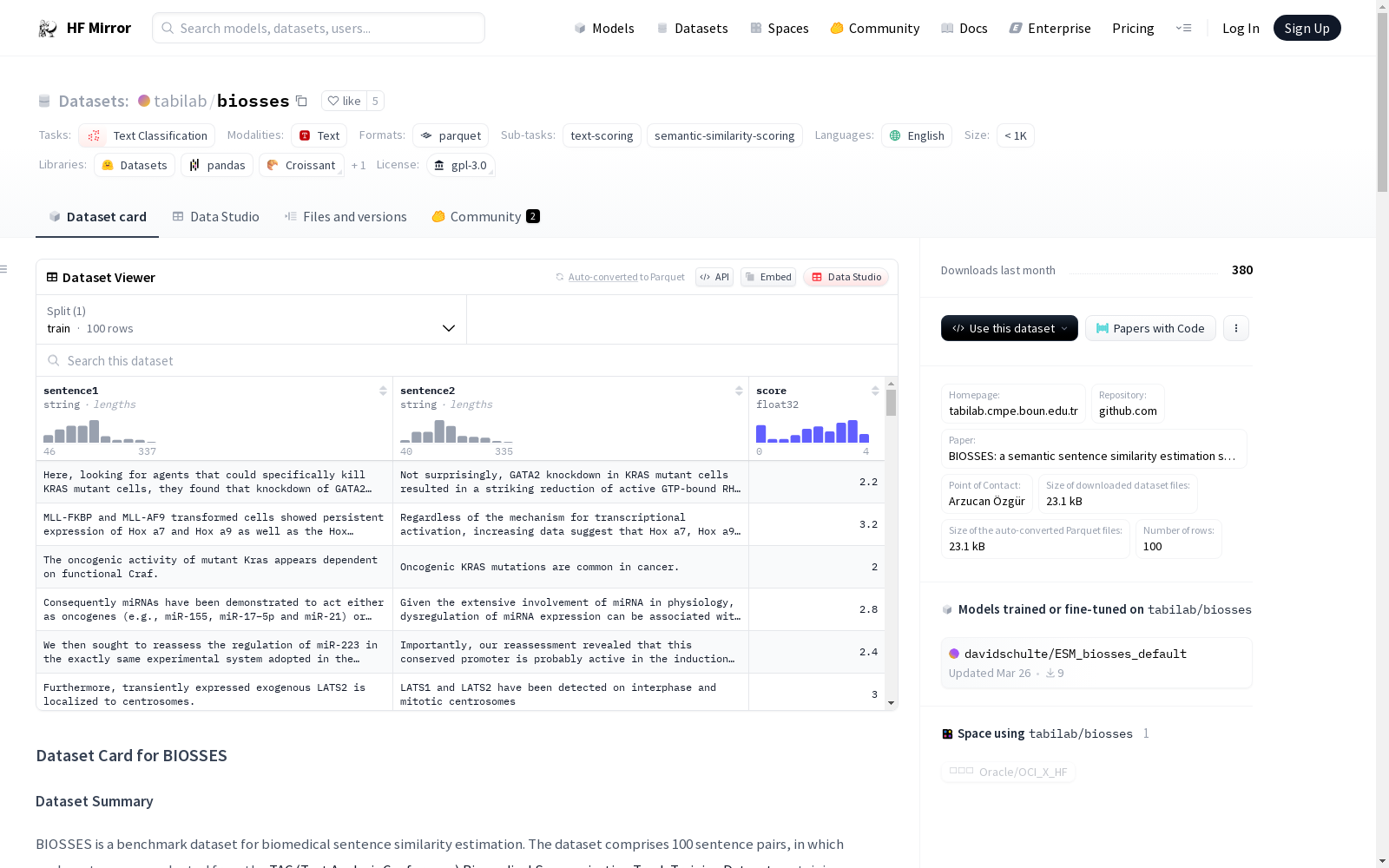The height and width of the screenshot is (868, 1389).
Task: Expand the Split train dropdown
Action: pos(251,319)
